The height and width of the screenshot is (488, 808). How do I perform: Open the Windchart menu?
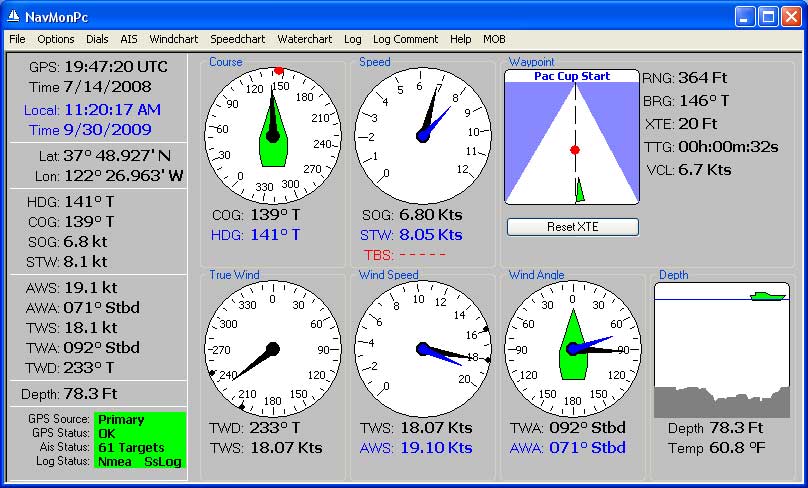tap(174, 39)
